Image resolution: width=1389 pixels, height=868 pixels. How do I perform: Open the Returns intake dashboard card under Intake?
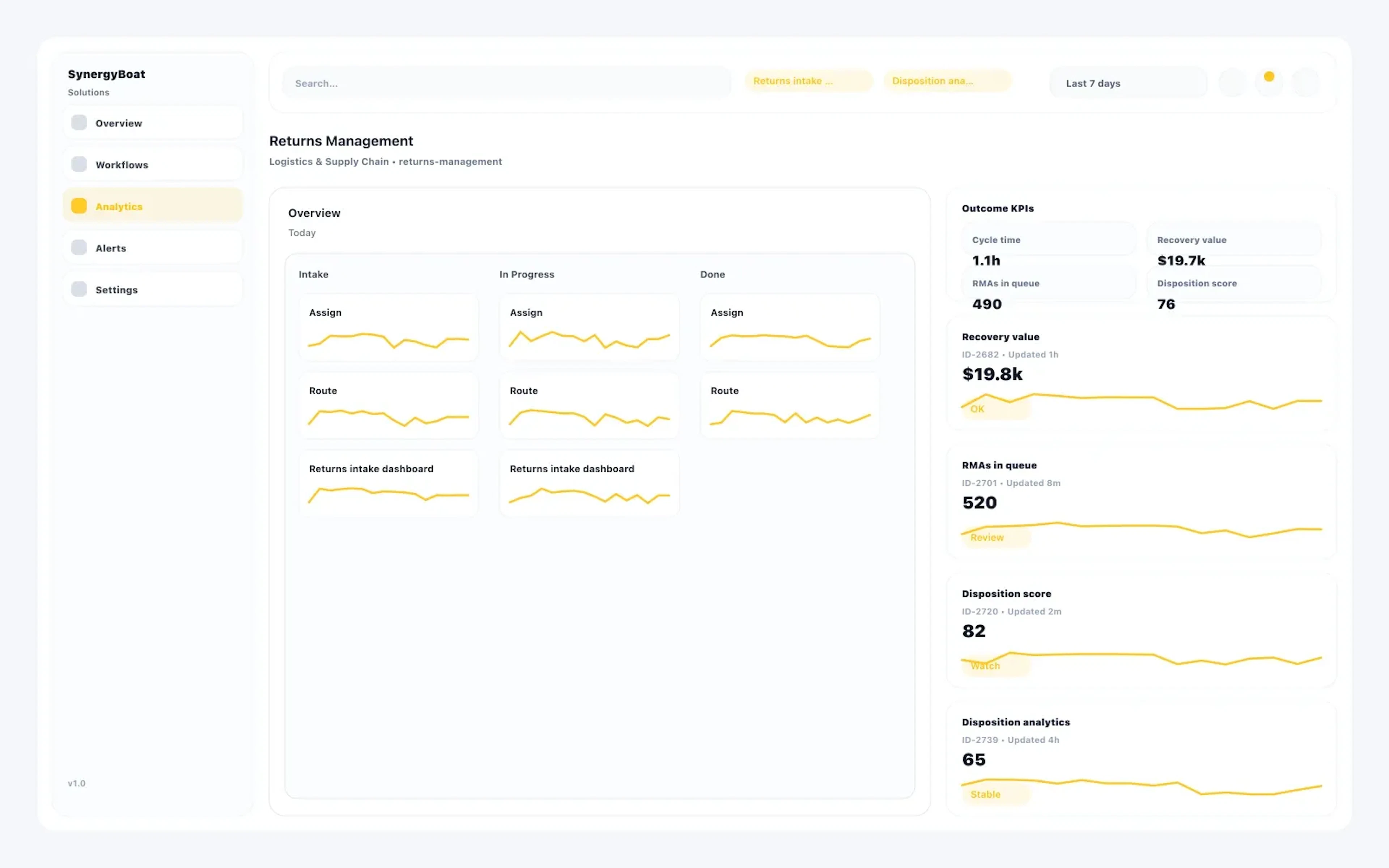pyautogui.click(x=388, y=482)
